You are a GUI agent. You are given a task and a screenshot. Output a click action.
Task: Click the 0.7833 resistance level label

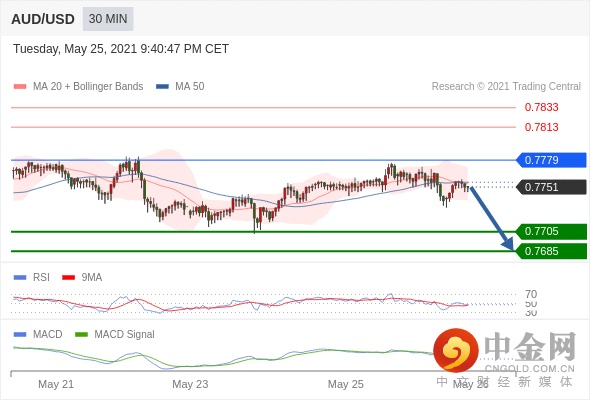point(541,107)
